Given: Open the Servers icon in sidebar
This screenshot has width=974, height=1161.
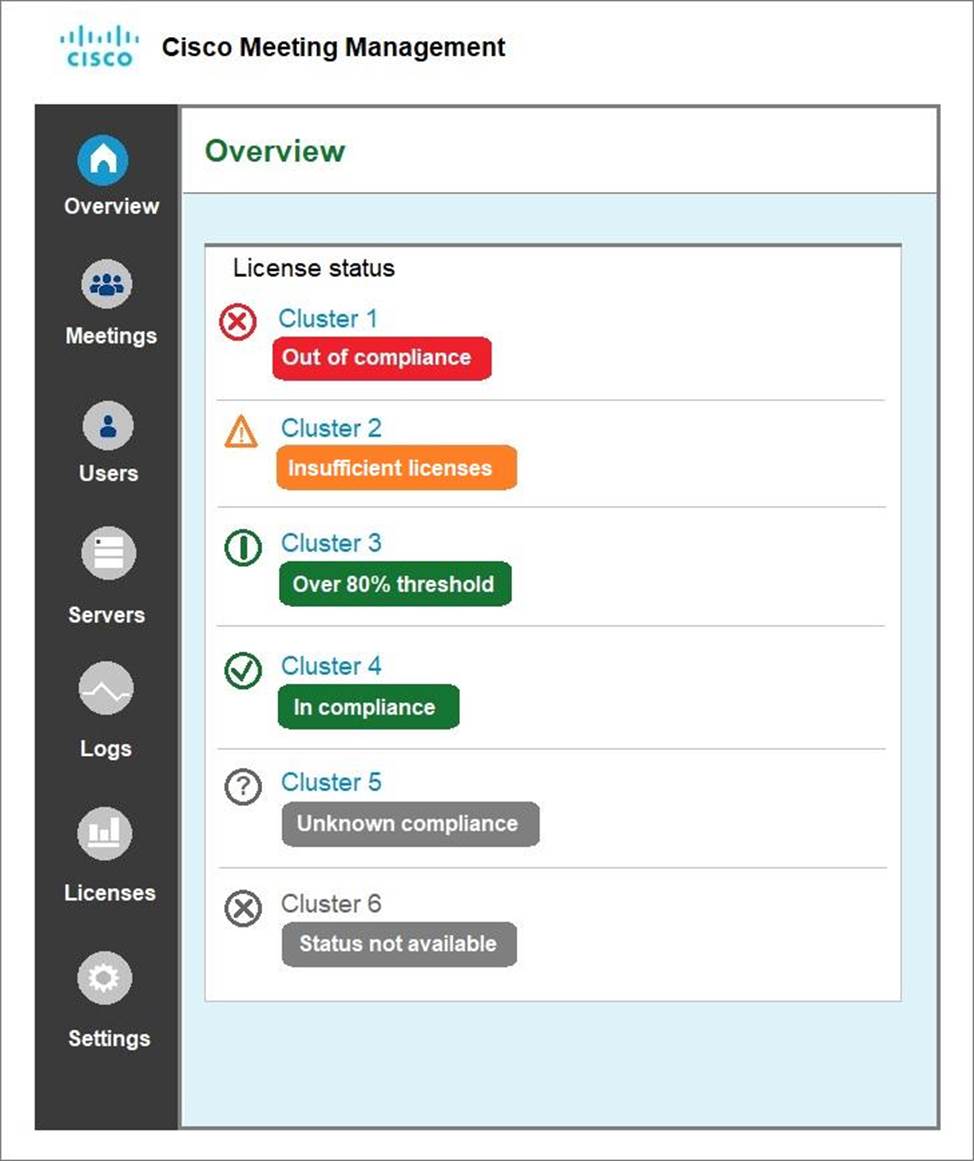Looking at the screenshot, I should (107, 553).
